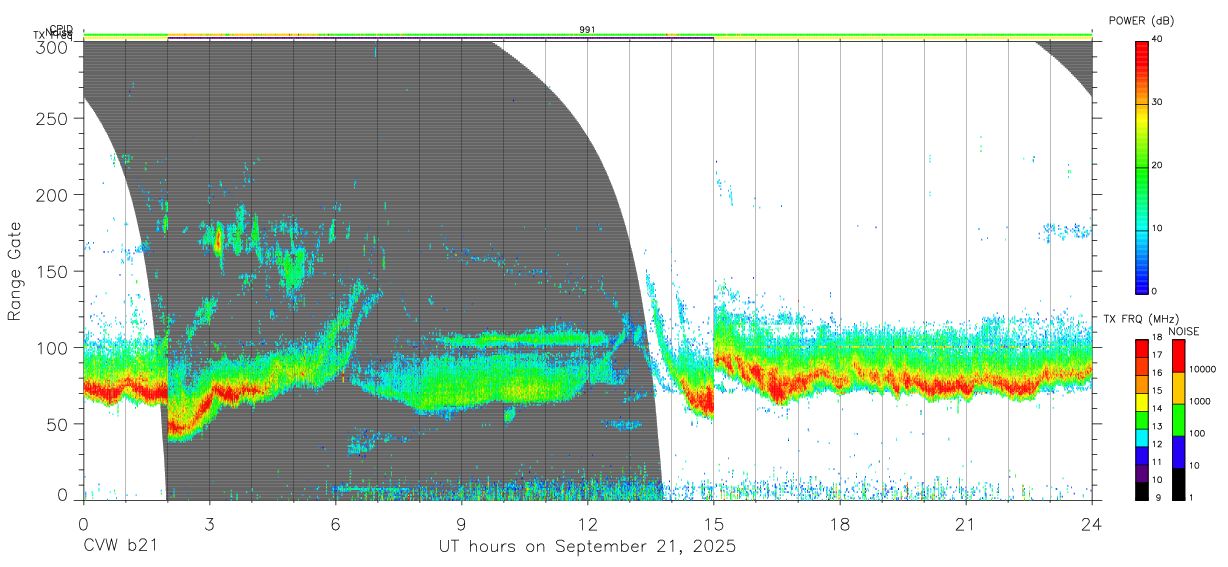Click the 12 hour tick label on time axis
This screenshot has height=567, width=1228.
[587, 523]
